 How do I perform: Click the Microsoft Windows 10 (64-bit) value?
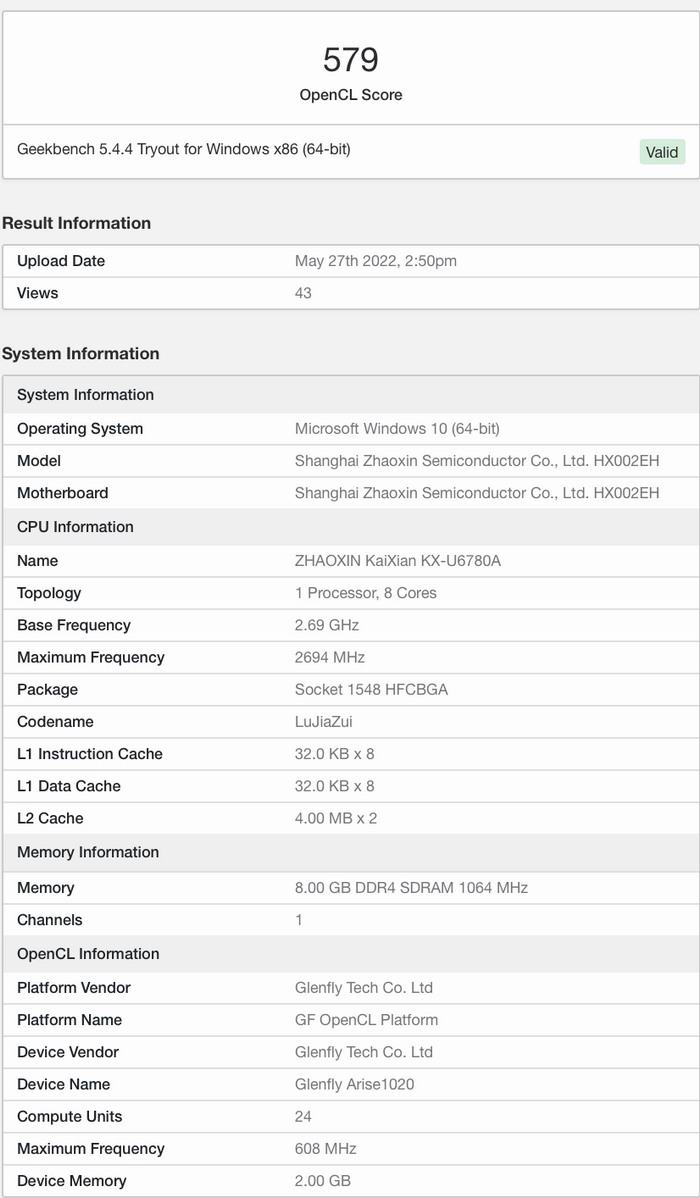tap(397, 429)
